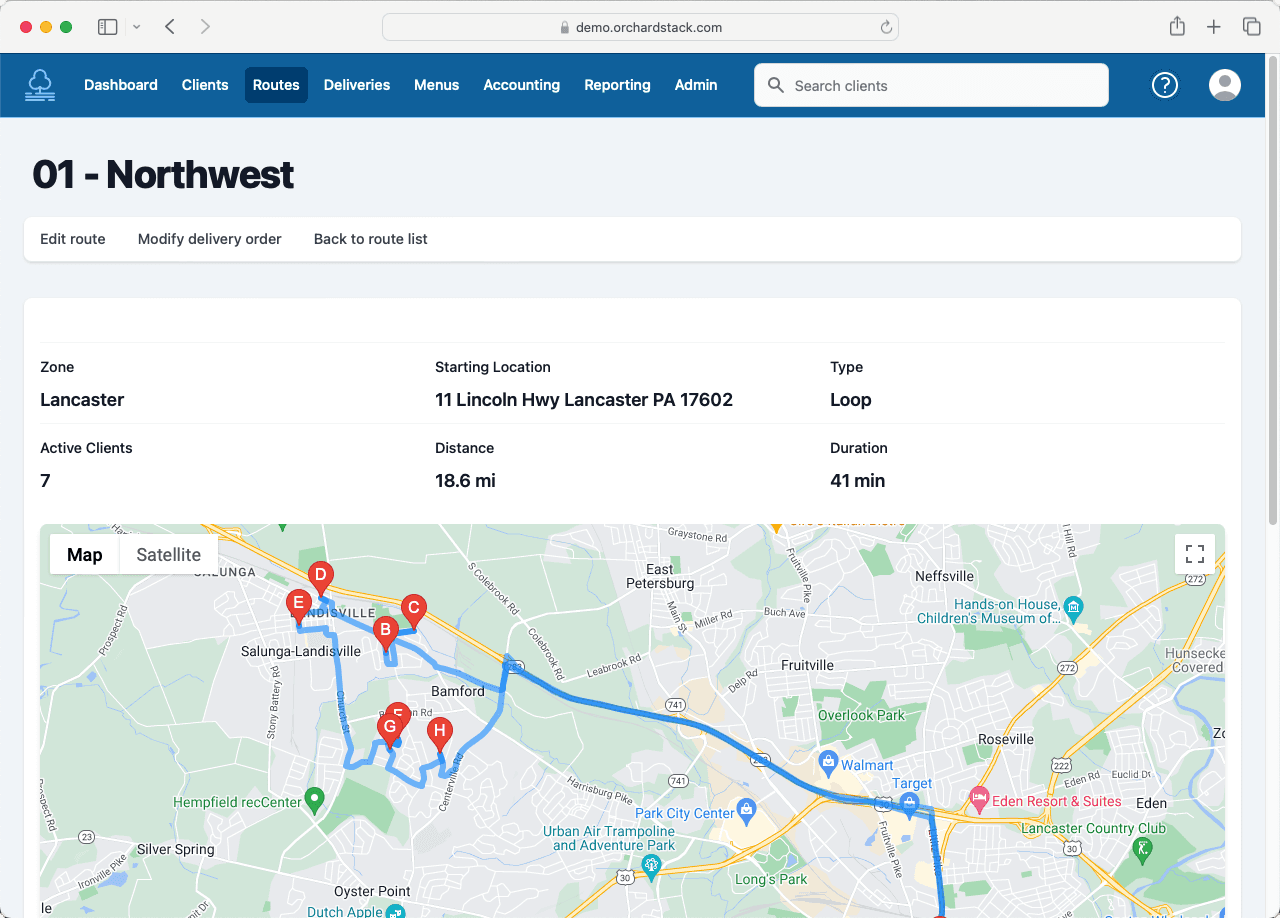Switch map to Satellite view
Image resolution: width=1280 pixels, height=918 pixels.
168,555
